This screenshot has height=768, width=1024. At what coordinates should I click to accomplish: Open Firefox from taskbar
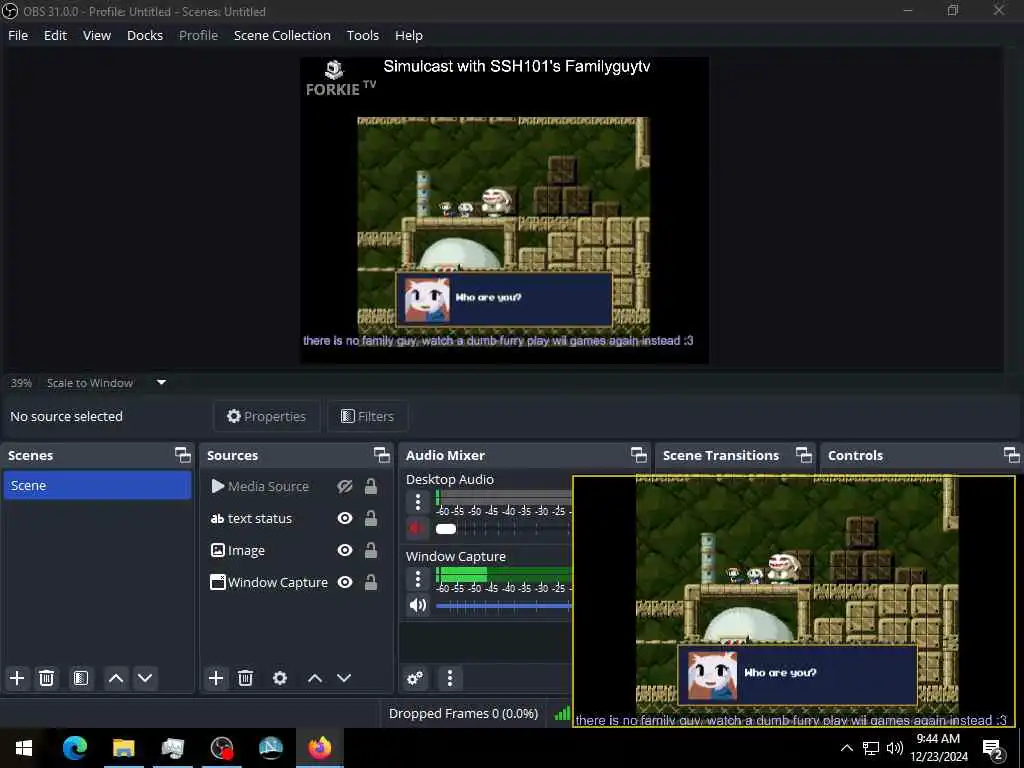(x=320, y=748)
